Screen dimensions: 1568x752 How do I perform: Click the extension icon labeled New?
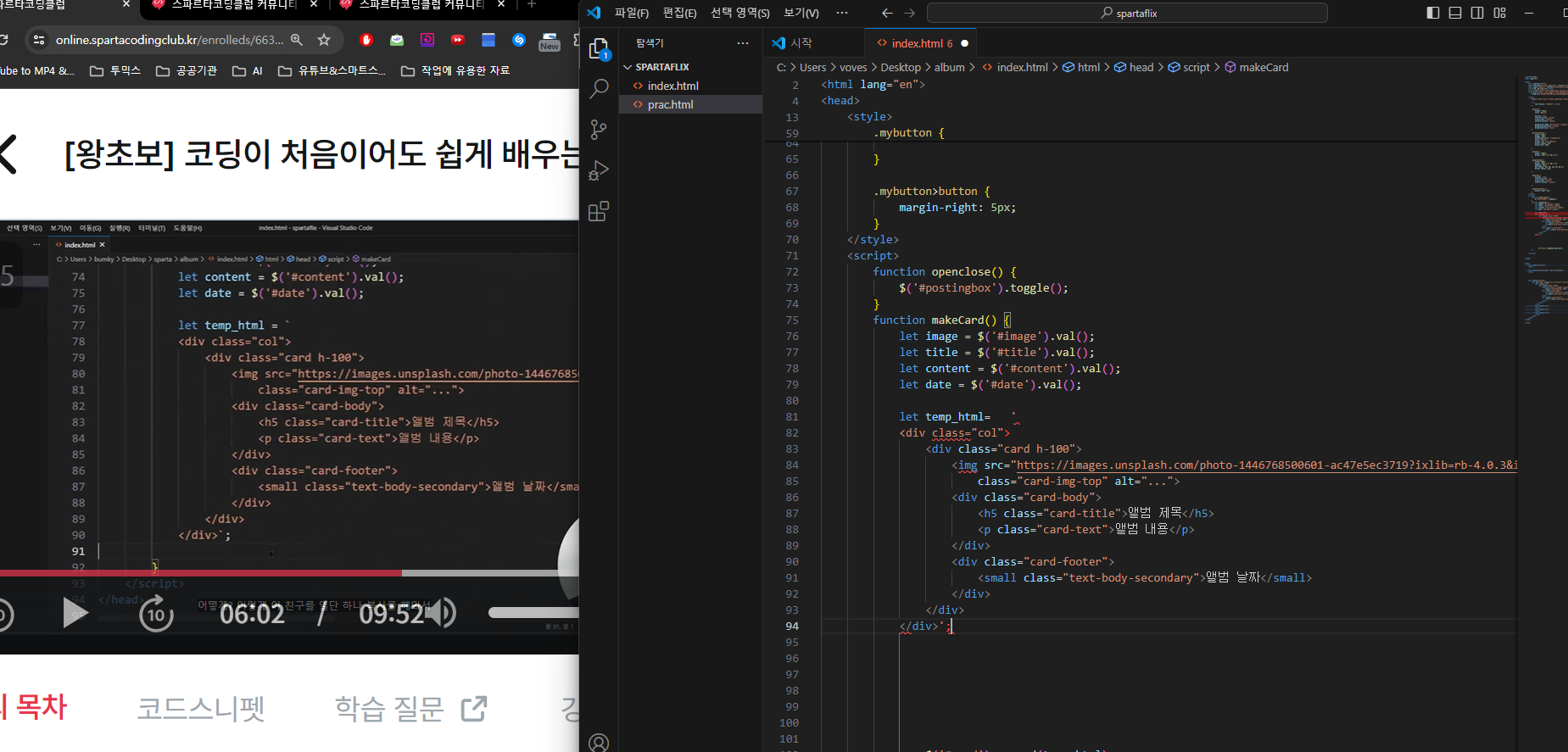coord(550,42)
